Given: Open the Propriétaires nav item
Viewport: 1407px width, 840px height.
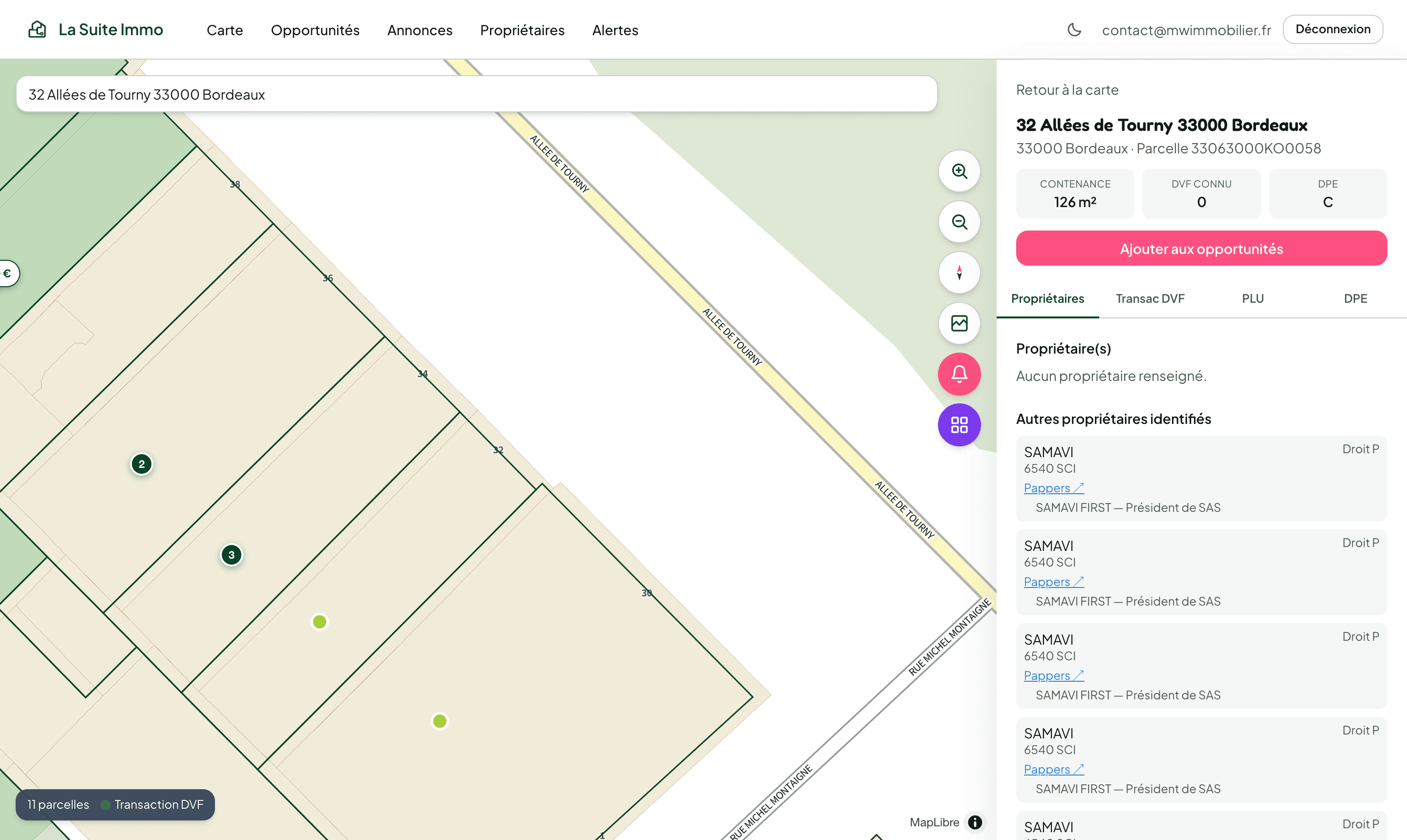Looking at the screenshot, I should 523,30.
